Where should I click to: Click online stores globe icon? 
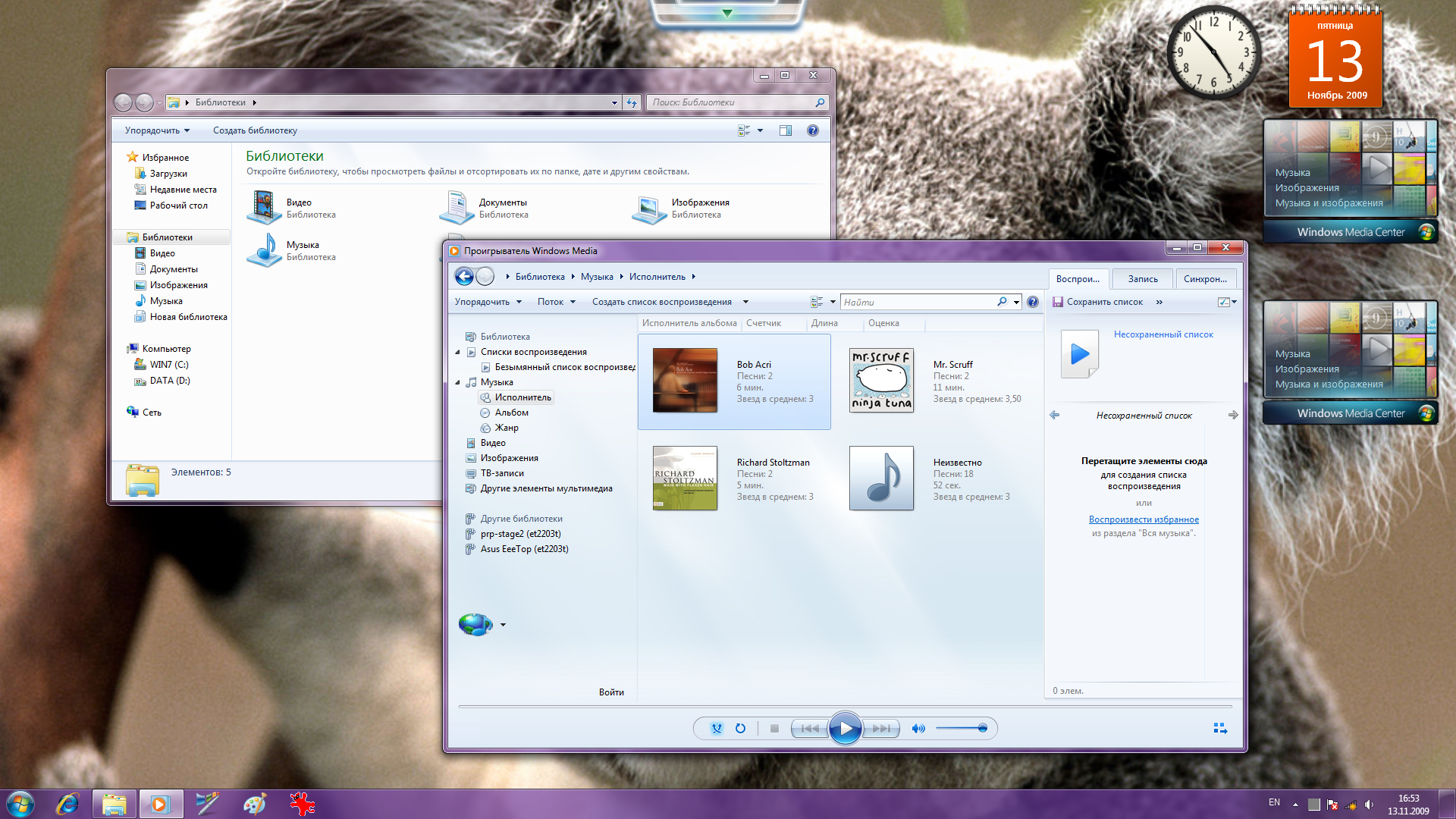(x=475, y=625)
